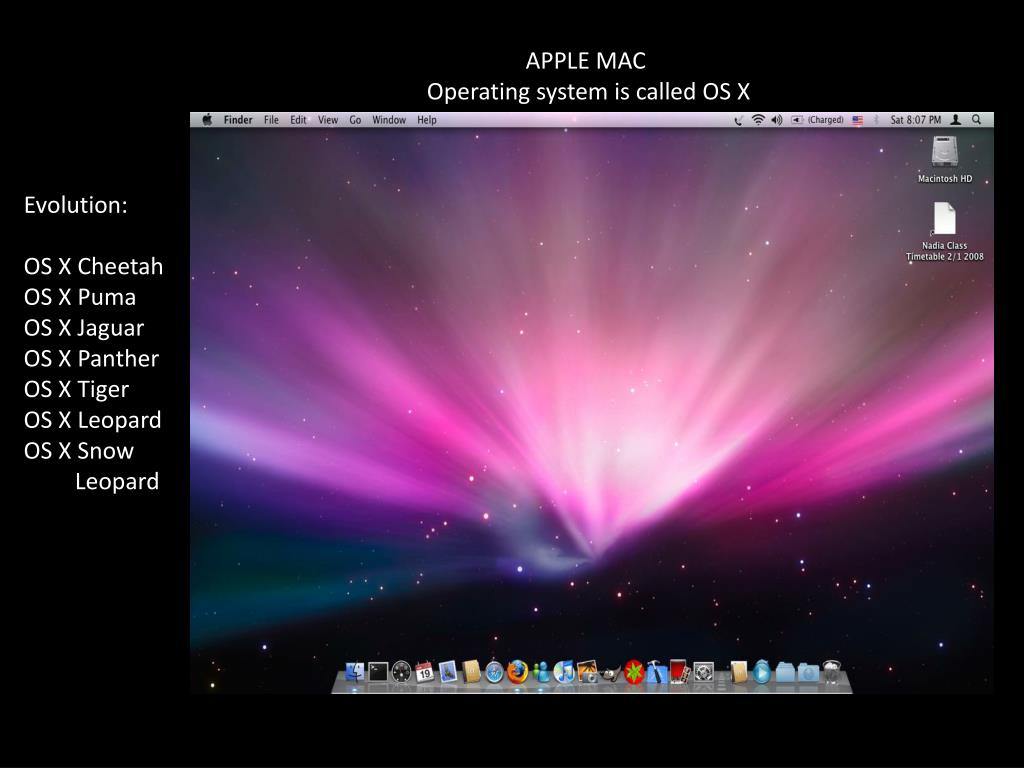Click the 'OS X Snow' line
1024x768 pixels.
(79, 451)
